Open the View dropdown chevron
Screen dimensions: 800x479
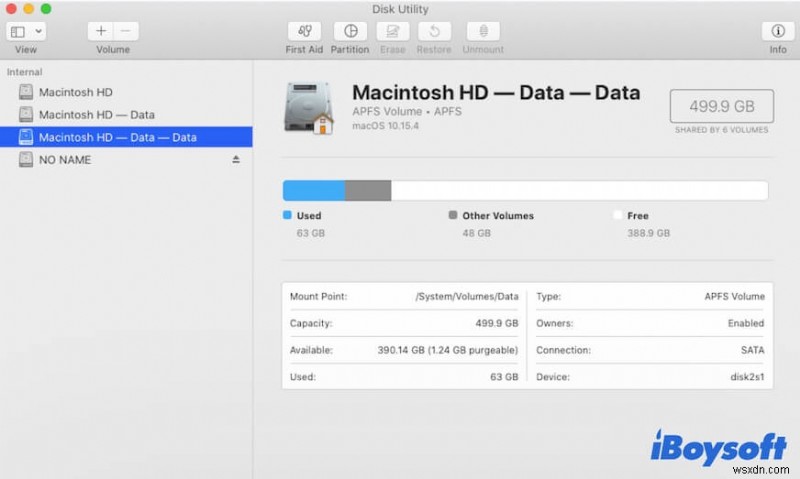[38, 32]
